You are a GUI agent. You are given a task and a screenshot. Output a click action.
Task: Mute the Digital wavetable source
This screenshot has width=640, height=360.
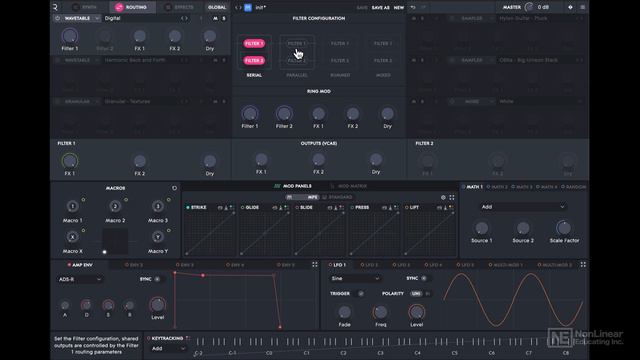pyautogui.click(x=215, y=18)
